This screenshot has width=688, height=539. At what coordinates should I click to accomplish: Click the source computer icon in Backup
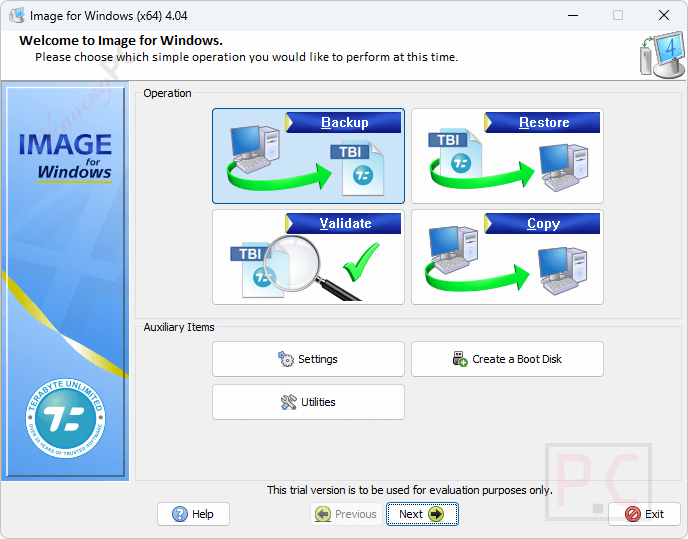click(x=254, y=149)
